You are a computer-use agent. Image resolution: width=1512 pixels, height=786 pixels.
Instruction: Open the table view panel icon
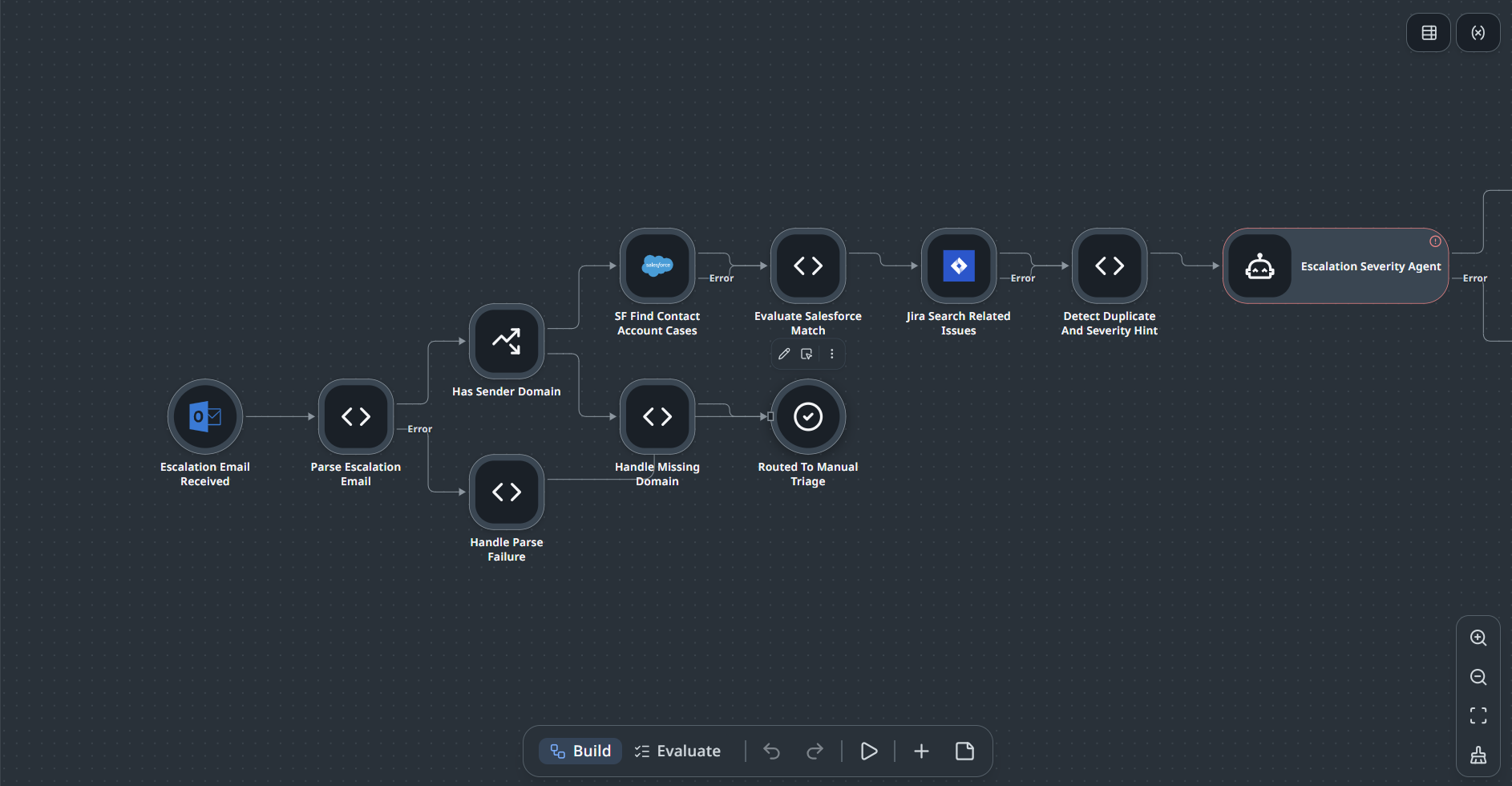click(x=1429, y=33)
